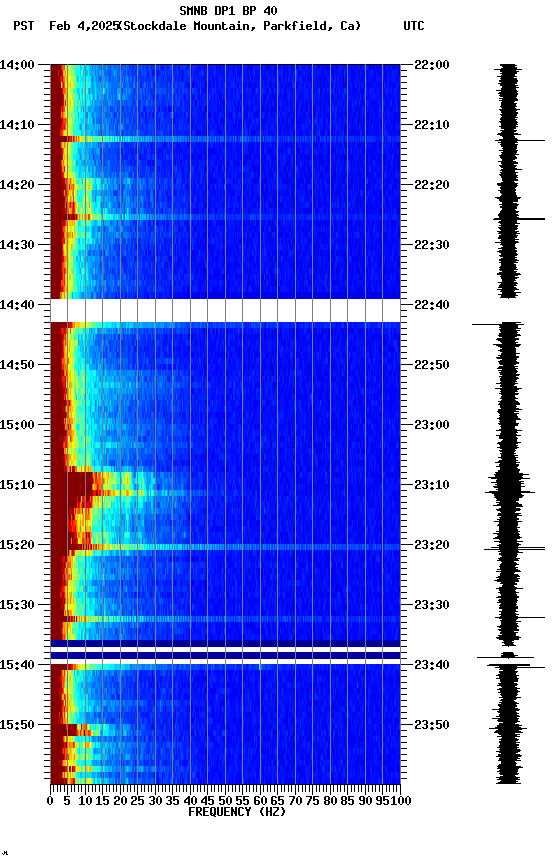Screen dimensions: 552x864
Task: Click the dark blue band near 15:36
Action: [225, 643]
